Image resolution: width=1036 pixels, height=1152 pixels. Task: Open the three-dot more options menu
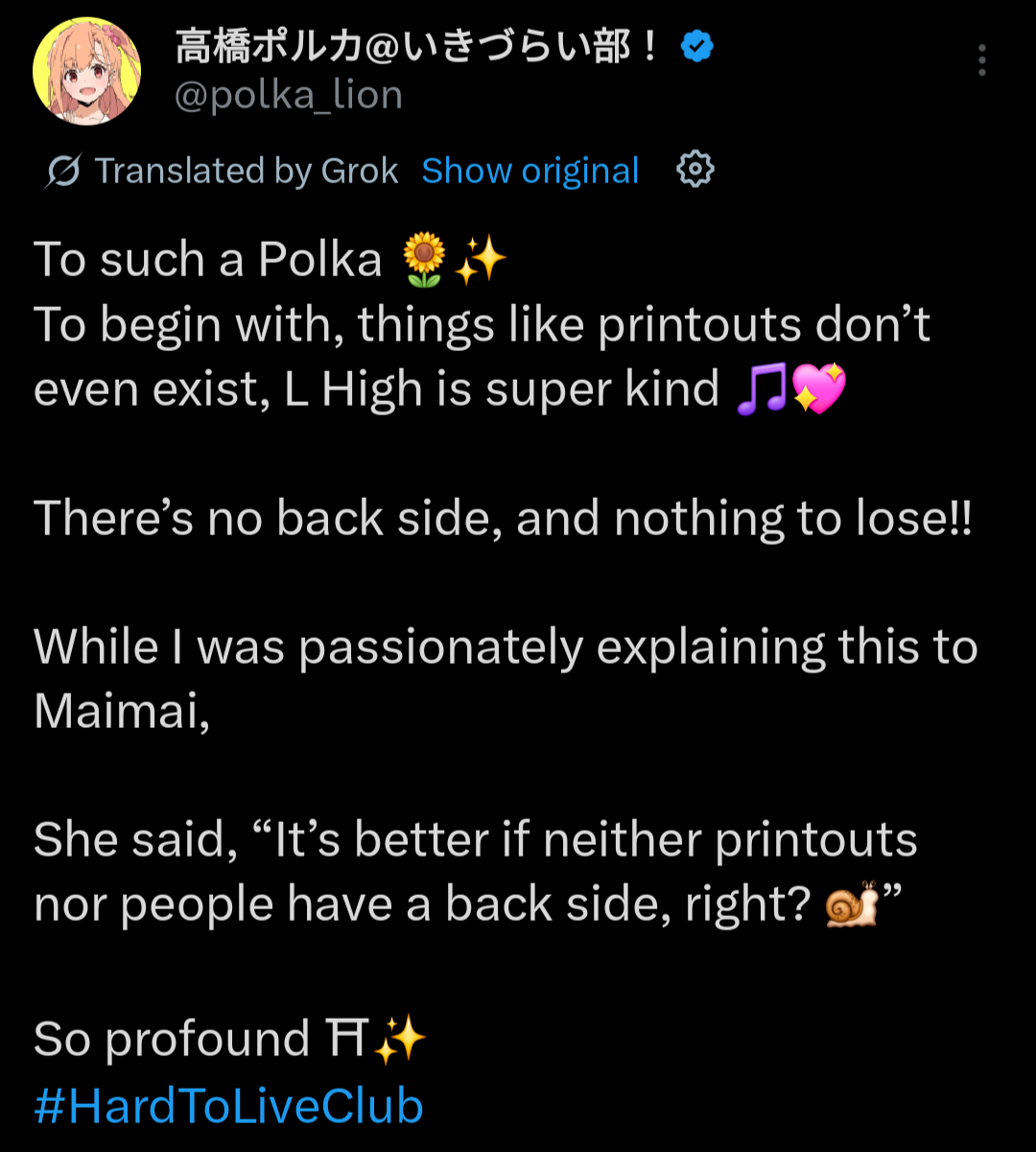981,60
